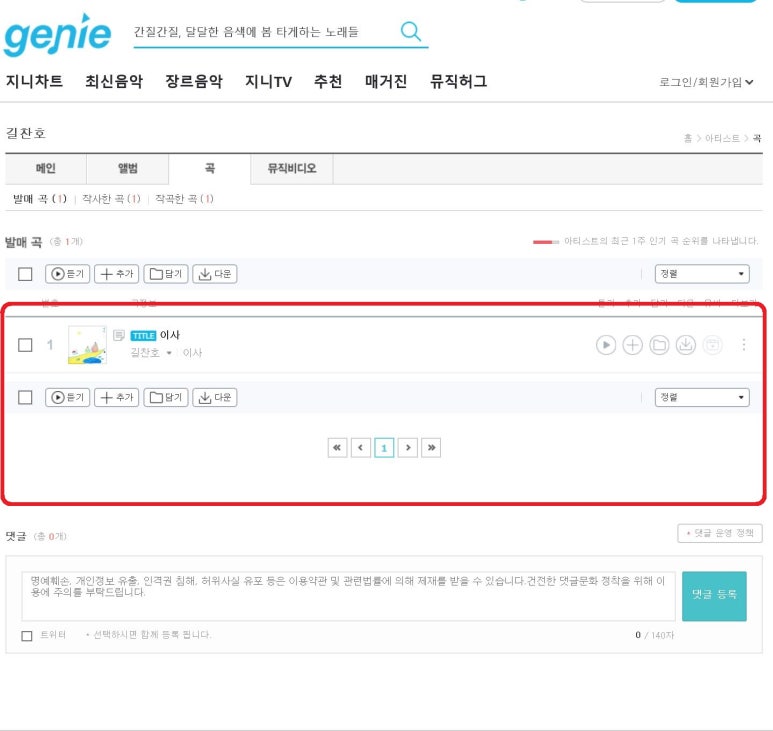The height and width of the screenshot is (731, 773).
Task: Go to the first page with the double-left arrow
Action: pyautogui.click(x=337, y=448)
